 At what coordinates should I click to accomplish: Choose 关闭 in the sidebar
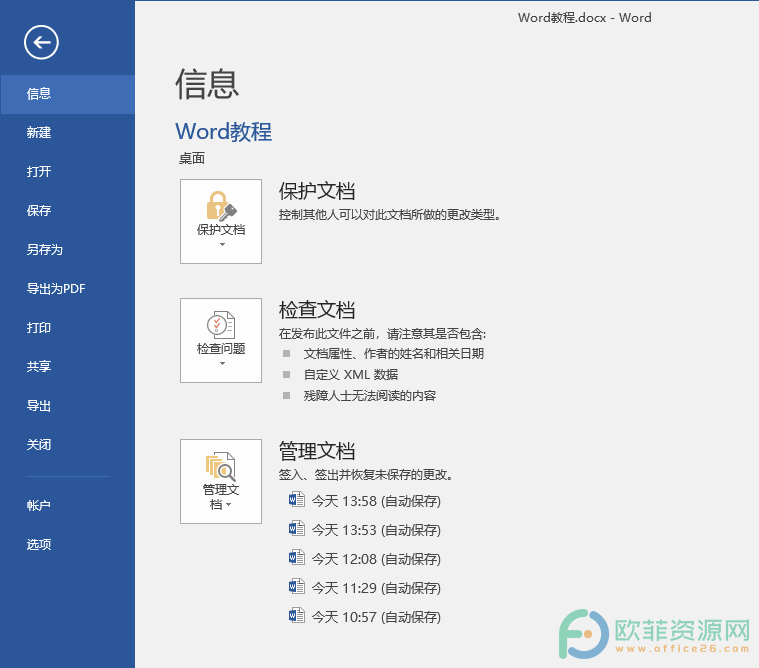68,444
